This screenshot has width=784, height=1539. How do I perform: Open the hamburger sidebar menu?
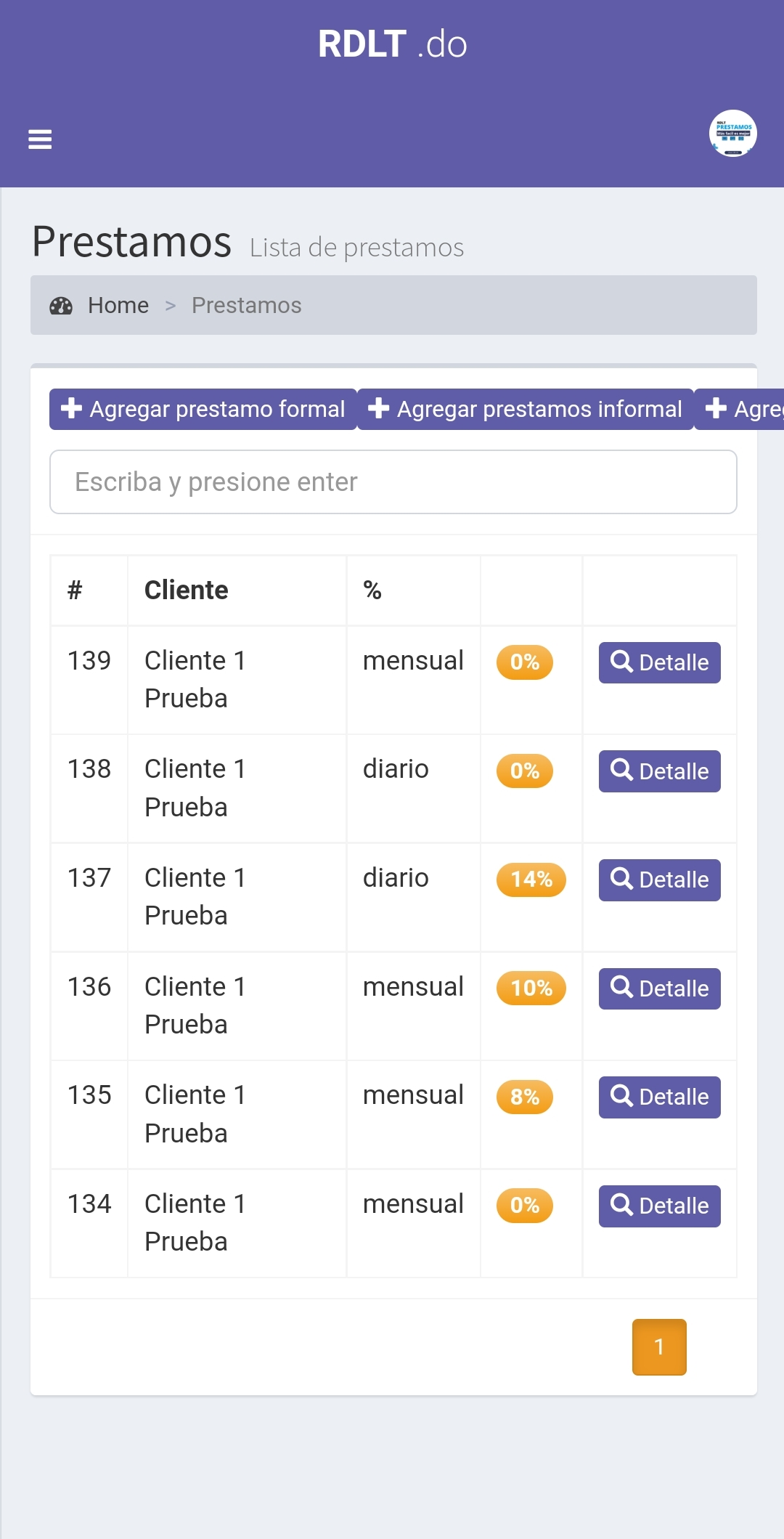tap(40, 139)
